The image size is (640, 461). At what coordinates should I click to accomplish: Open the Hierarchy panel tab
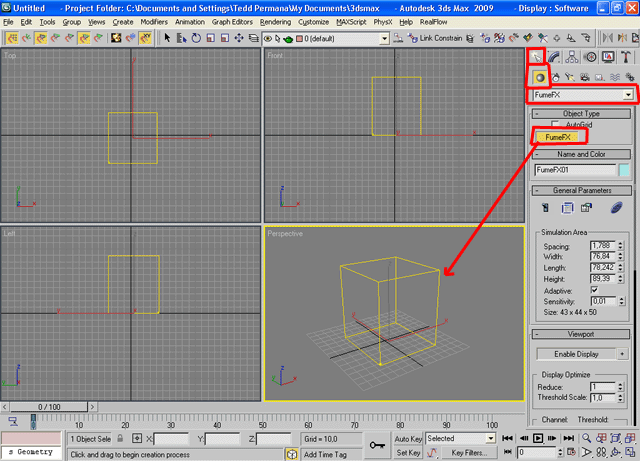point(572,57)
